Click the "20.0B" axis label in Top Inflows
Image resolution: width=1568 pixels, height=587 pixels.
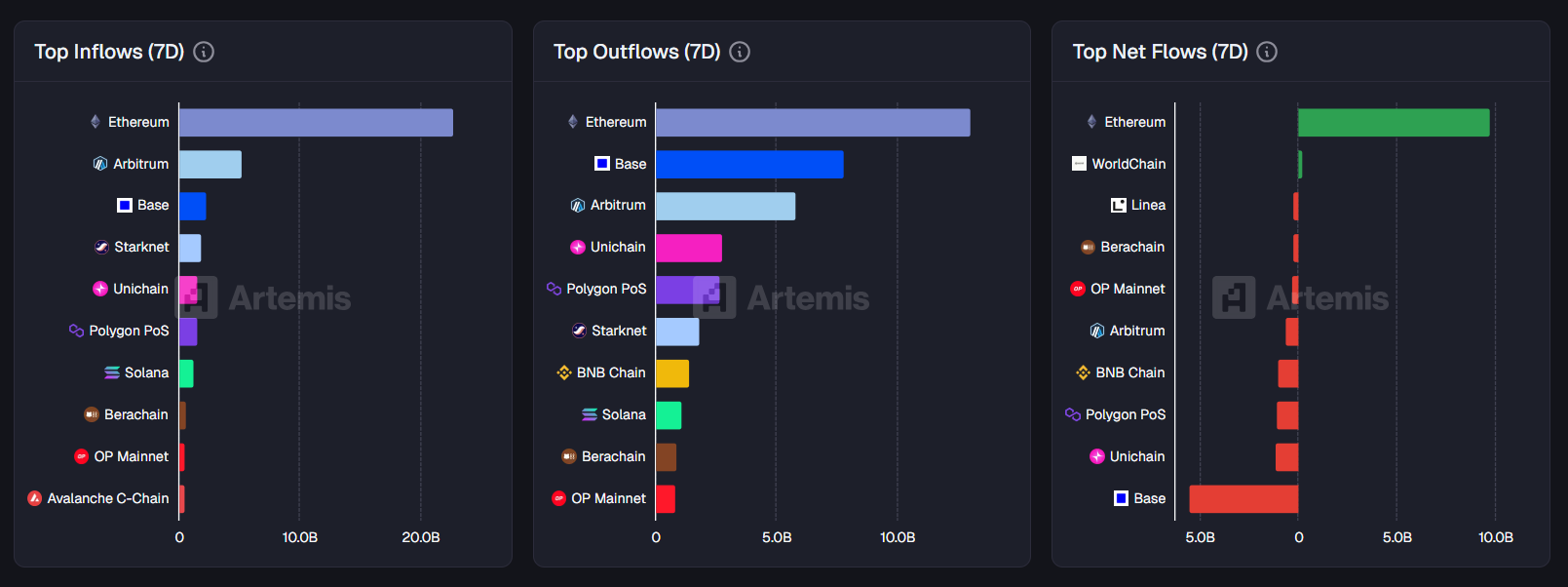point(421,537)
